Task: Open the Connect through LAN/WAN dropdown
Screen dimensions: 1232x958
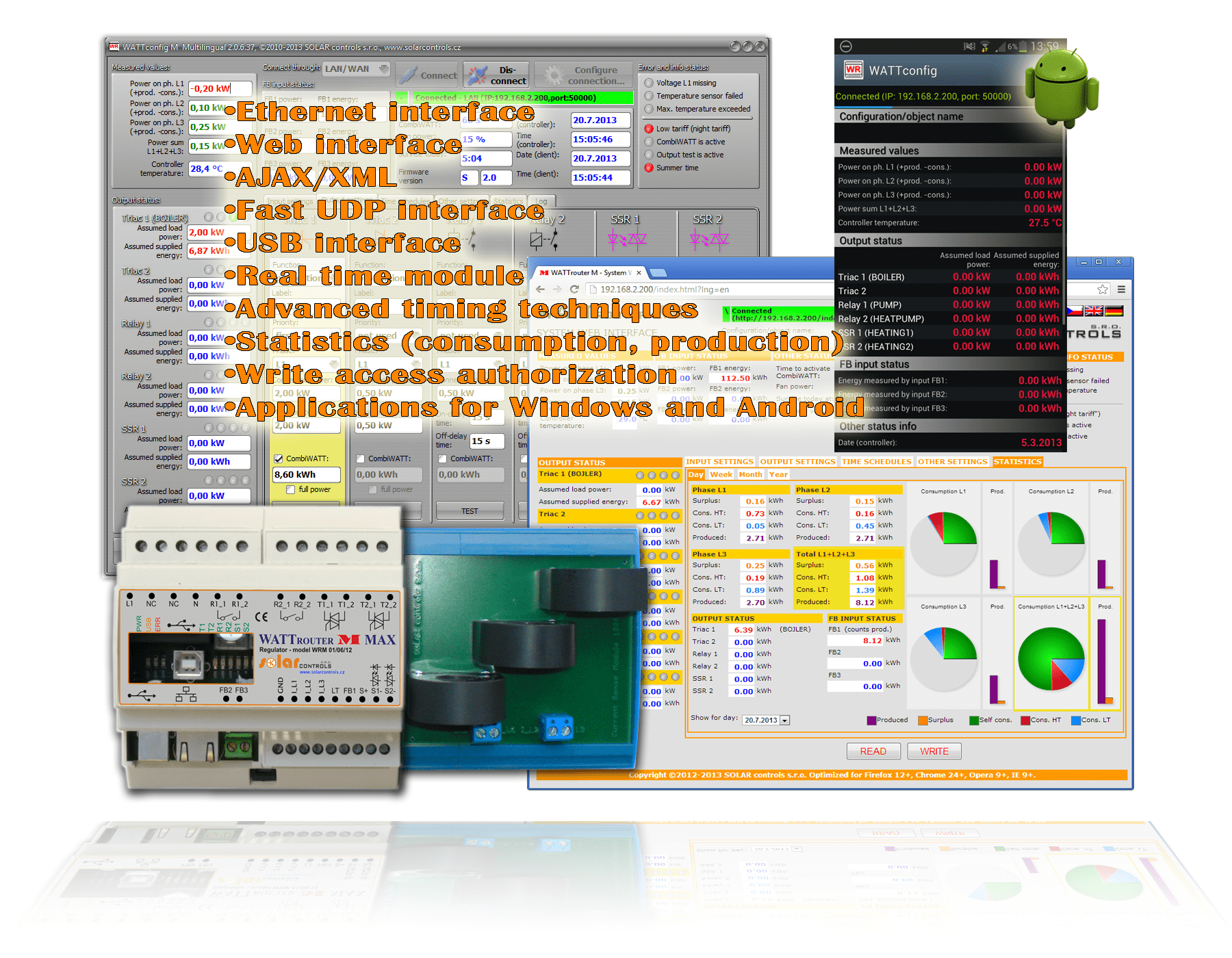Action: [x=357, y=68]
